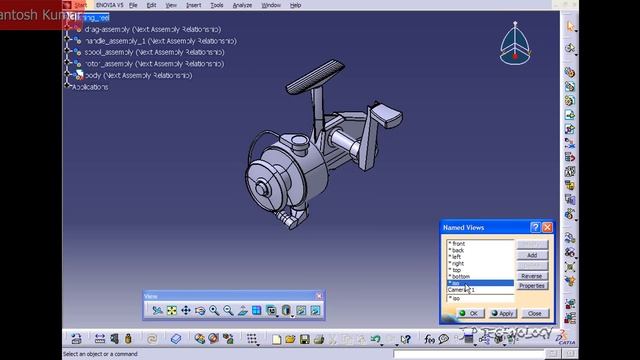The image size is (640, 360).
Task: Click the select arrow icon in right toolbar
Action: coord(570,26)
